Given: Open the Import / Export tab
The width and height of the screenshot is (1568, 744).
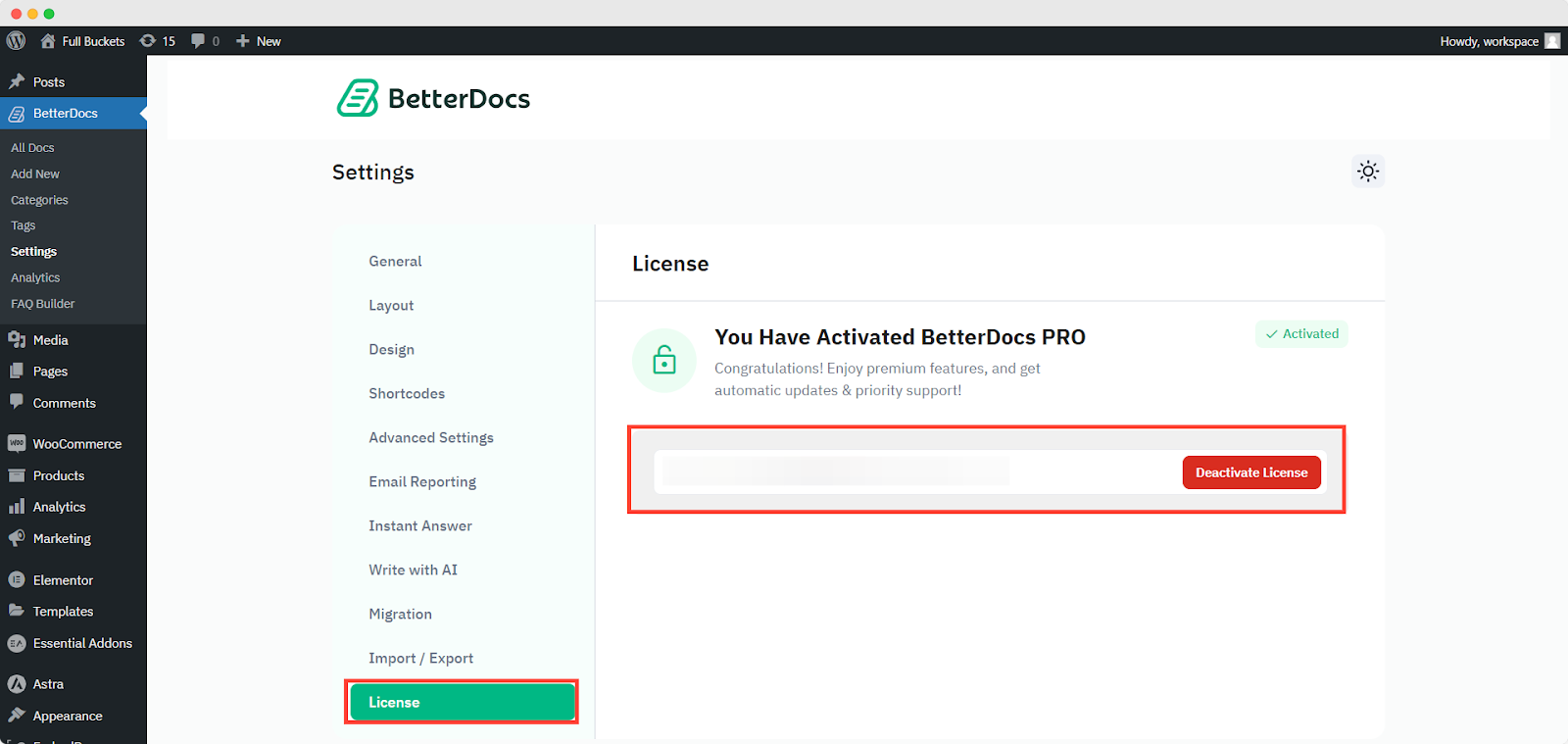Looking at the screenshot, I should click(420, 659).
